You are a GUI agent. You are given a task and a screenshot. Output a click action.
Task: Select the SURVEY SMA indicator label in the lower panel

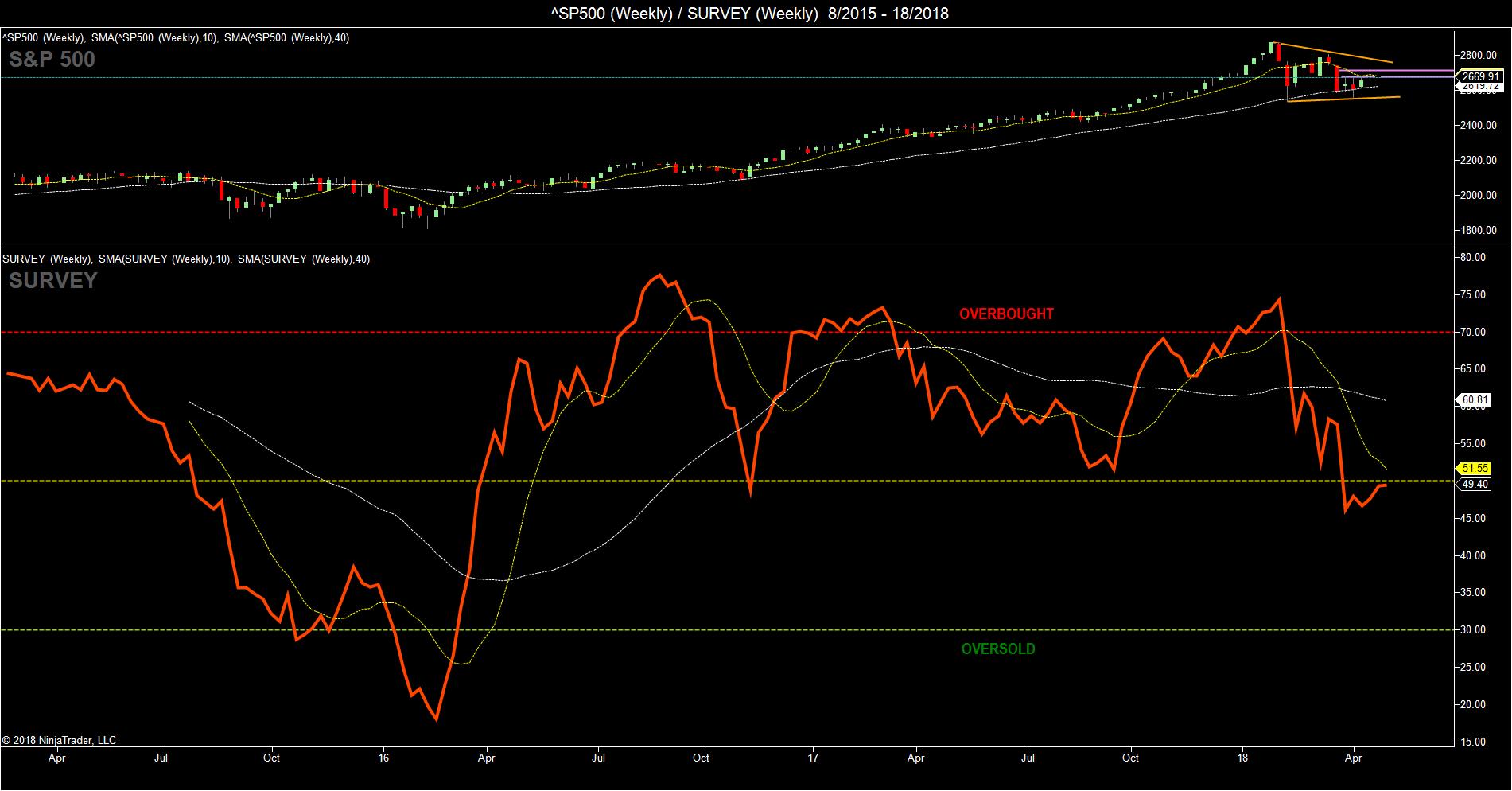[186, 259]
